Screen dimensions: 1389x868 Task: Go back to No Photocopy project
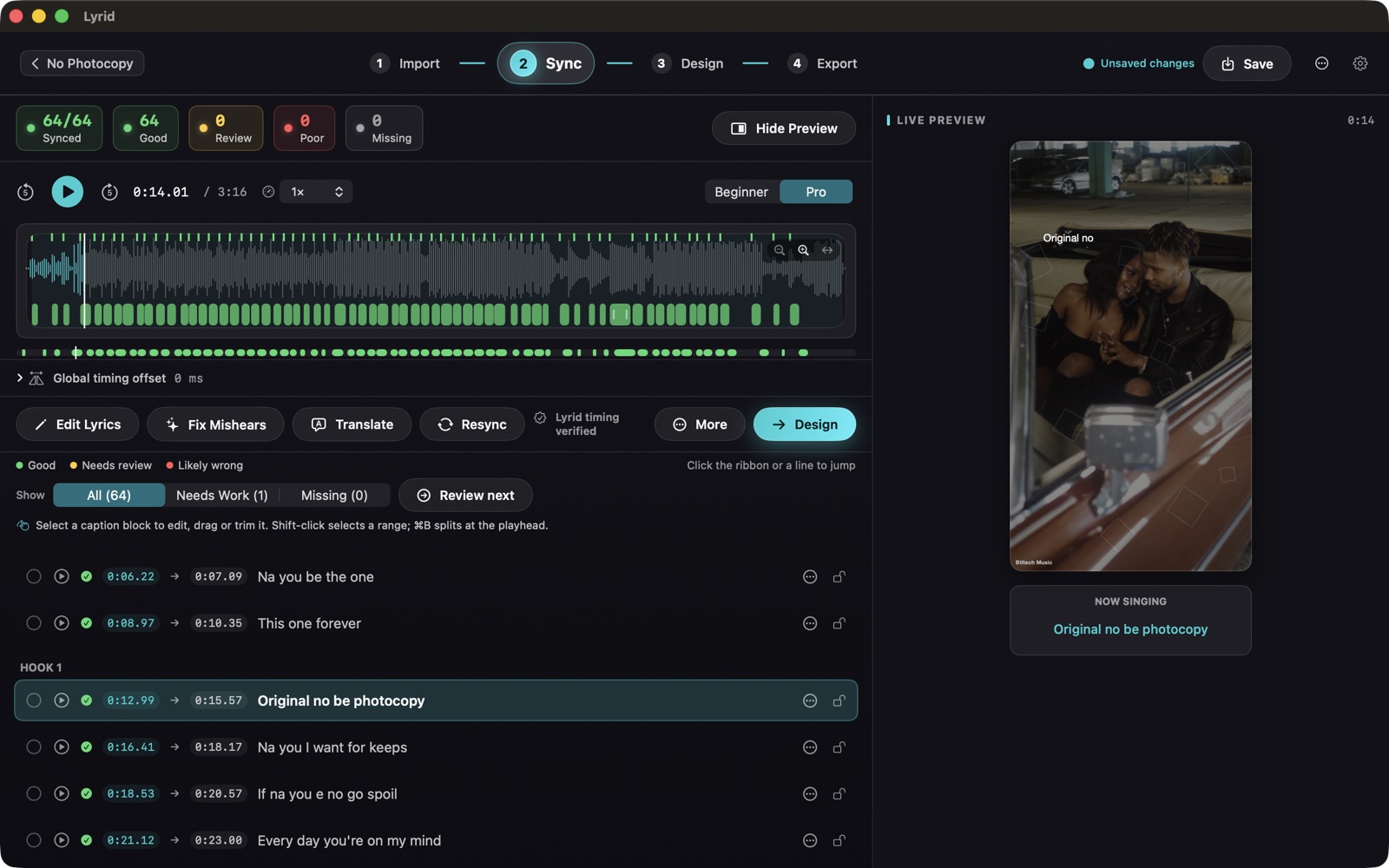tap(82, 63)
